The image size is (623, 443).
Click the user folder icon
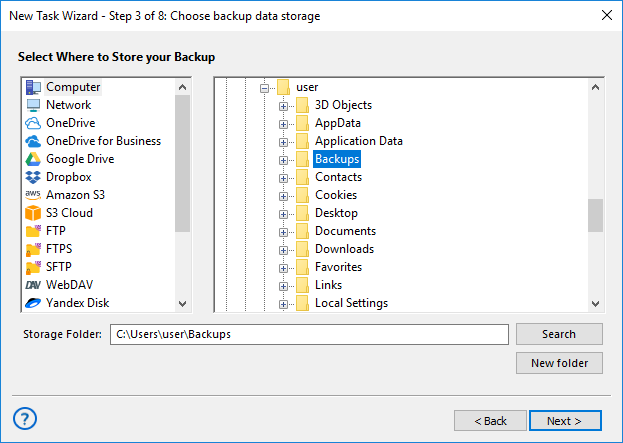[284, 87]
